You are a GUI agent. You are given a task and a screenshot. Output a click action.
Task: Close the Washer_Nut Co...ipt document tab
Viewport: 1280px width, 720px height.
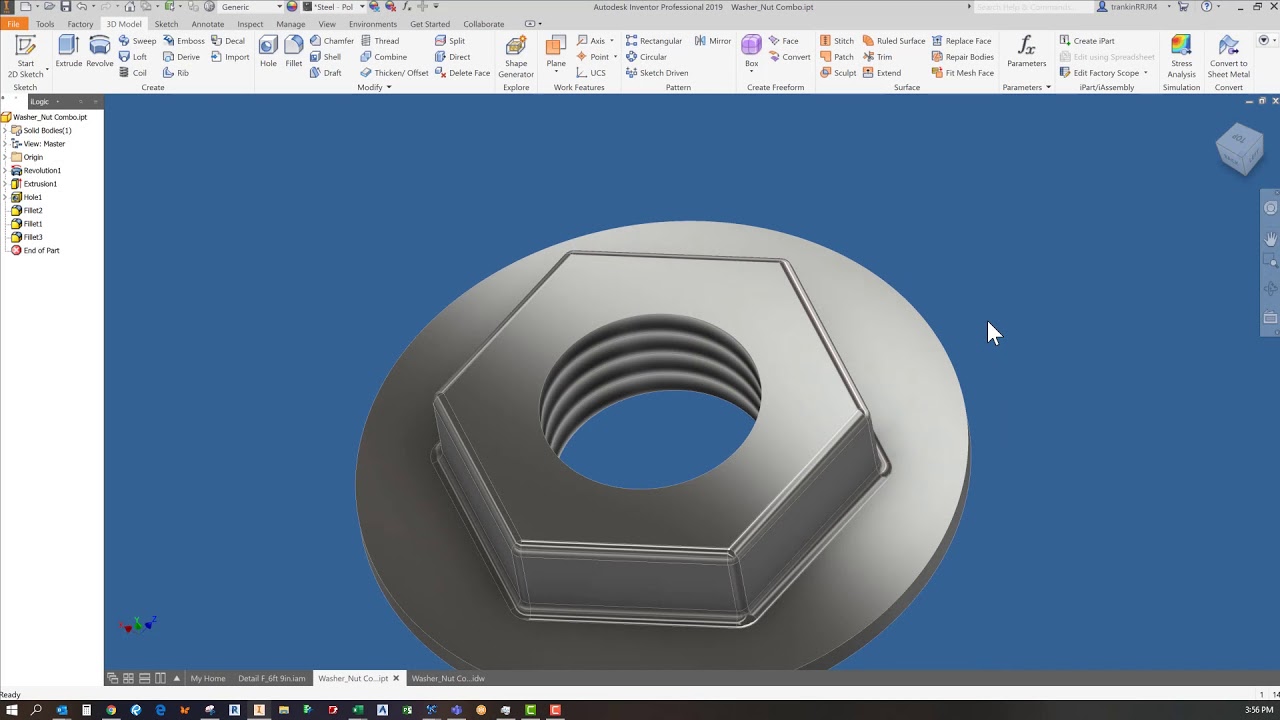396,678
